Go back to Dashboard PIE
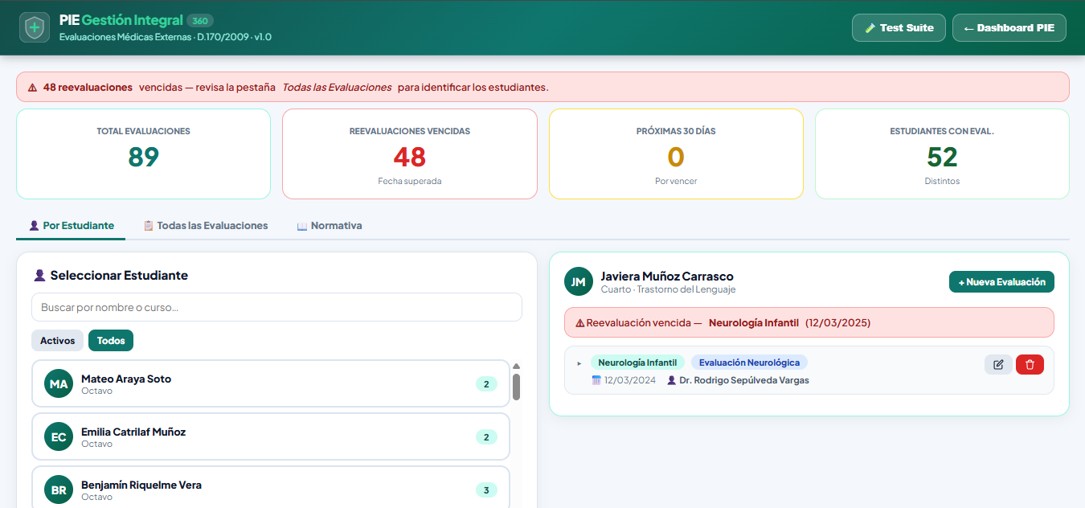Screen dimensions: 1085x508 [1009, 28]
